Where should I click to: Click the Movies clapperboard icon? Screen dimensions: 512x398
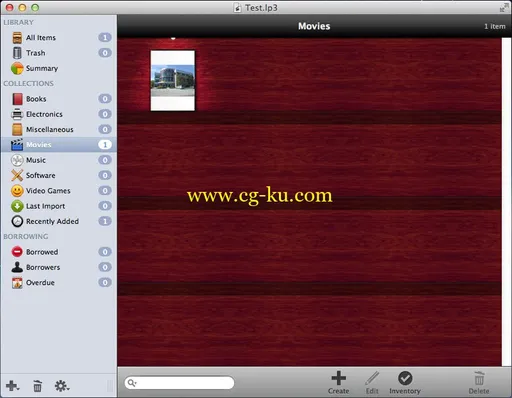17,145
